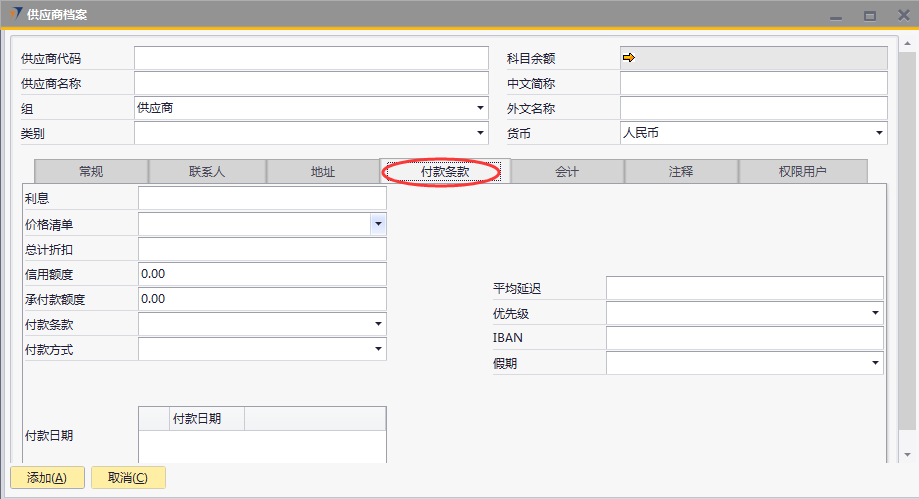
Task: Focus the 信用额度 input field
Action: tap(262, 274)
